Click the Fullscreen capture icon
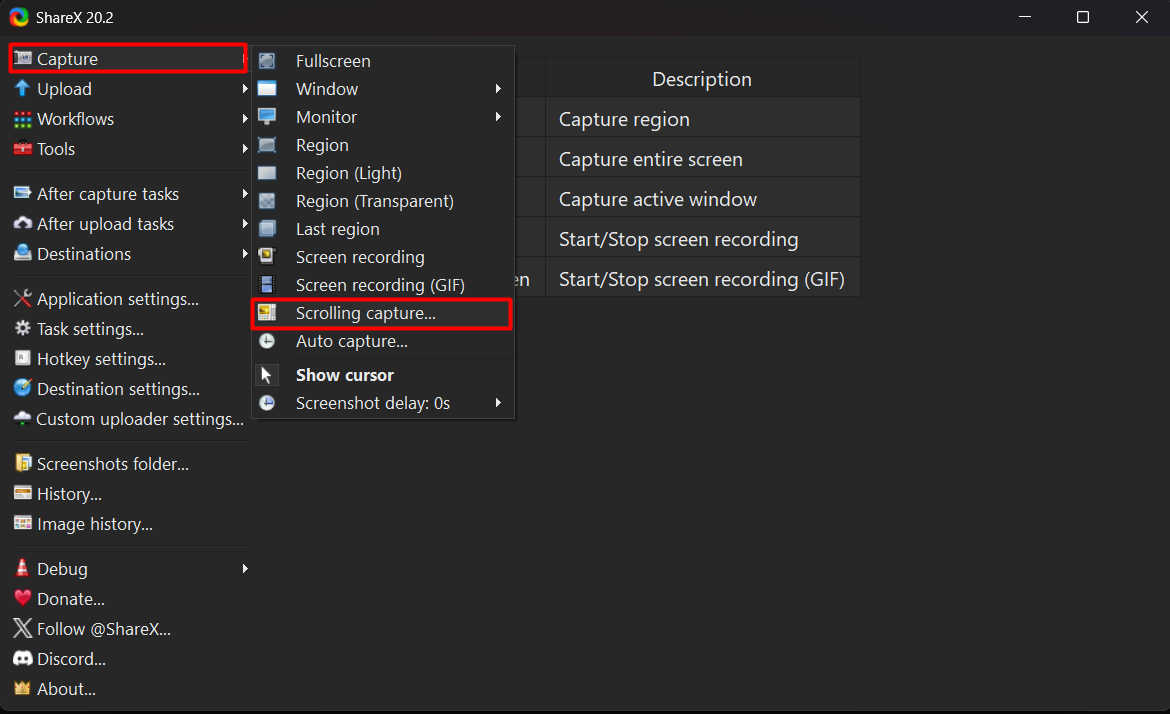Screen dimensions: 1170x714 (267, 60)
